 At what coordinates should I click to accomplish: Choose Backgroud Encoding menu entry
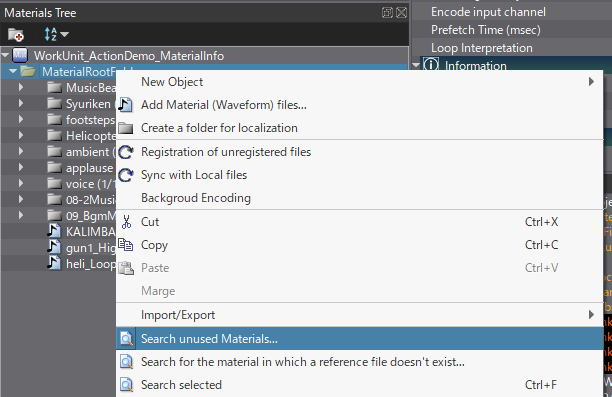click(x=359, y=198)
